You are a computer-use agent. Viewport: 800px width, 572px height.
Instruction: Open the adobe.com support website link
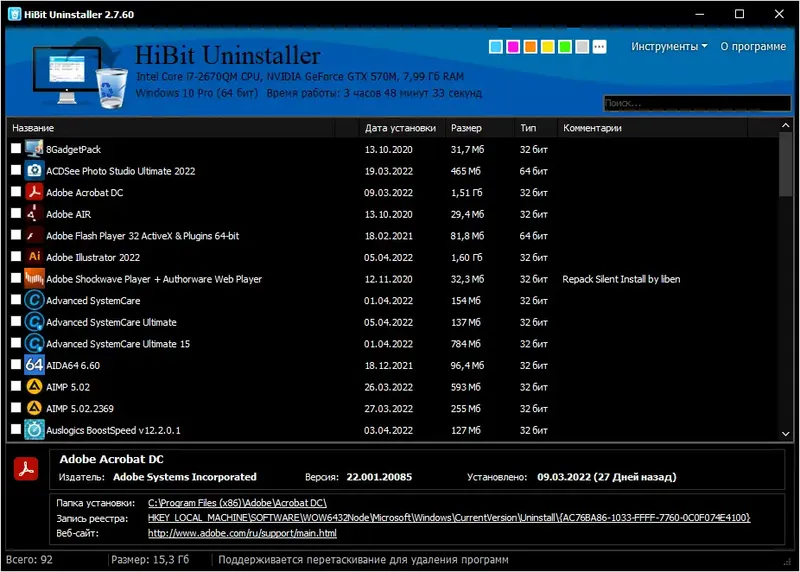click(x=242, y=533)
